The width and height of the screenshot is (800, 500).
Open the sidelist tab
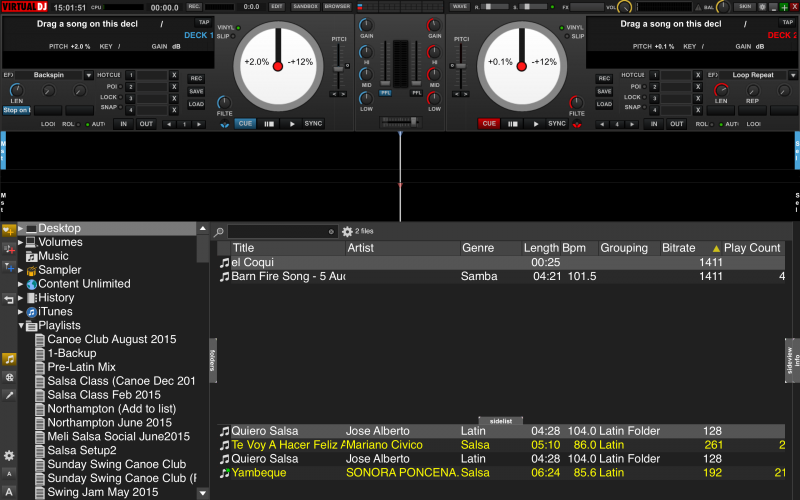[x=501, y=421]
